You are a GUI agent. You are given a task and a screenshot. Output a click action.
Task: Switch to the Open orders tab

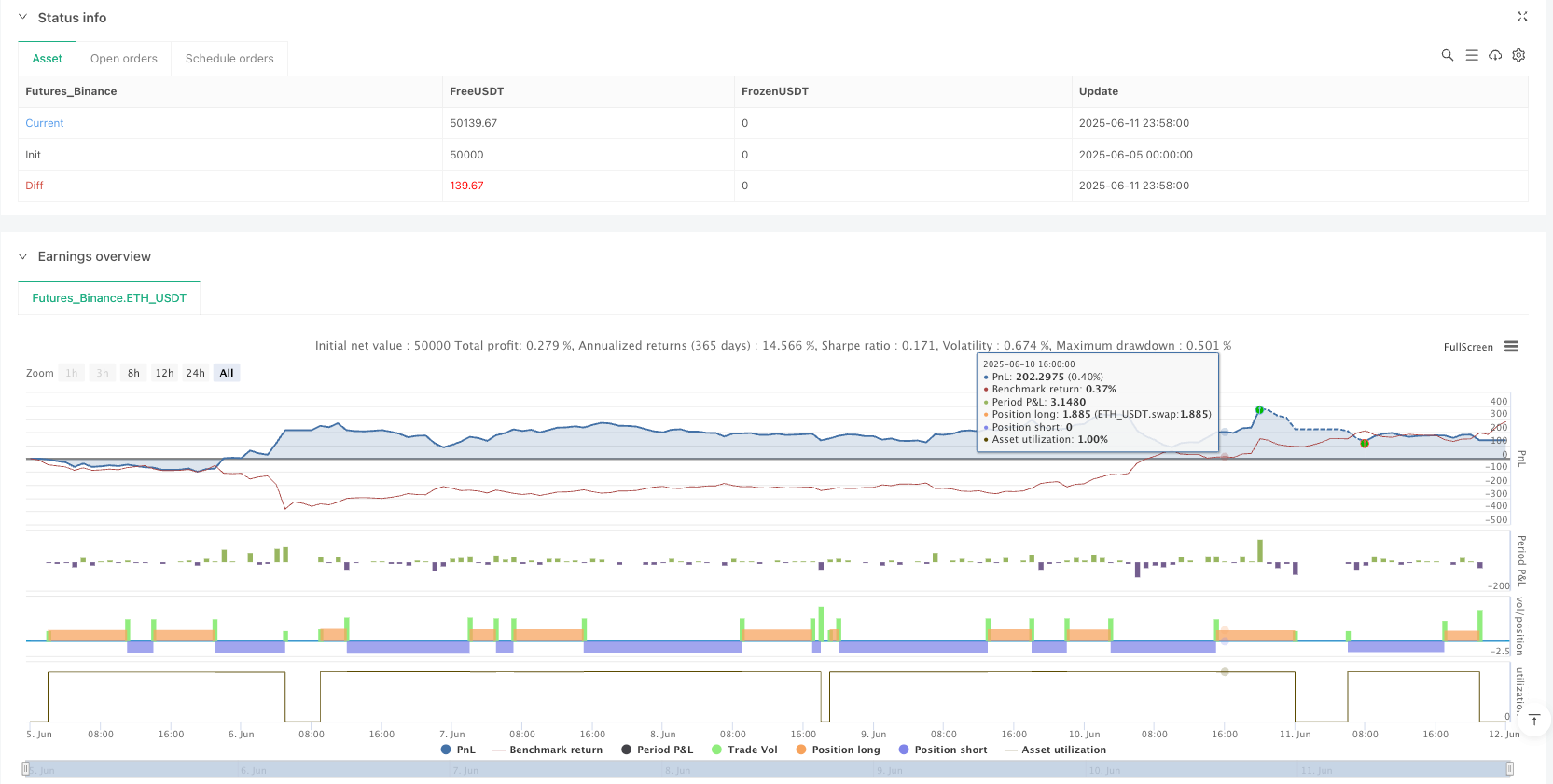pyautogui.click(x=124, y=59)
